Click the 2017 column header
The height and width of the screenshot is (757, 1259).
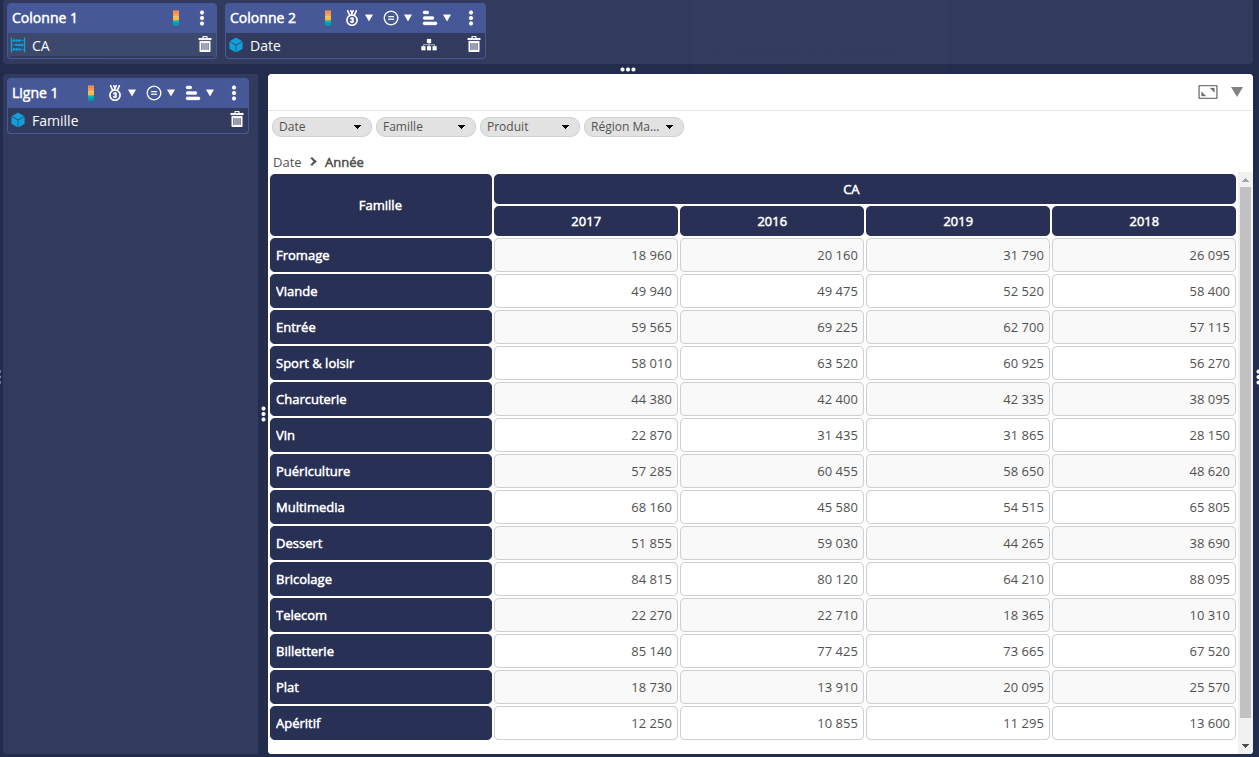586,221
